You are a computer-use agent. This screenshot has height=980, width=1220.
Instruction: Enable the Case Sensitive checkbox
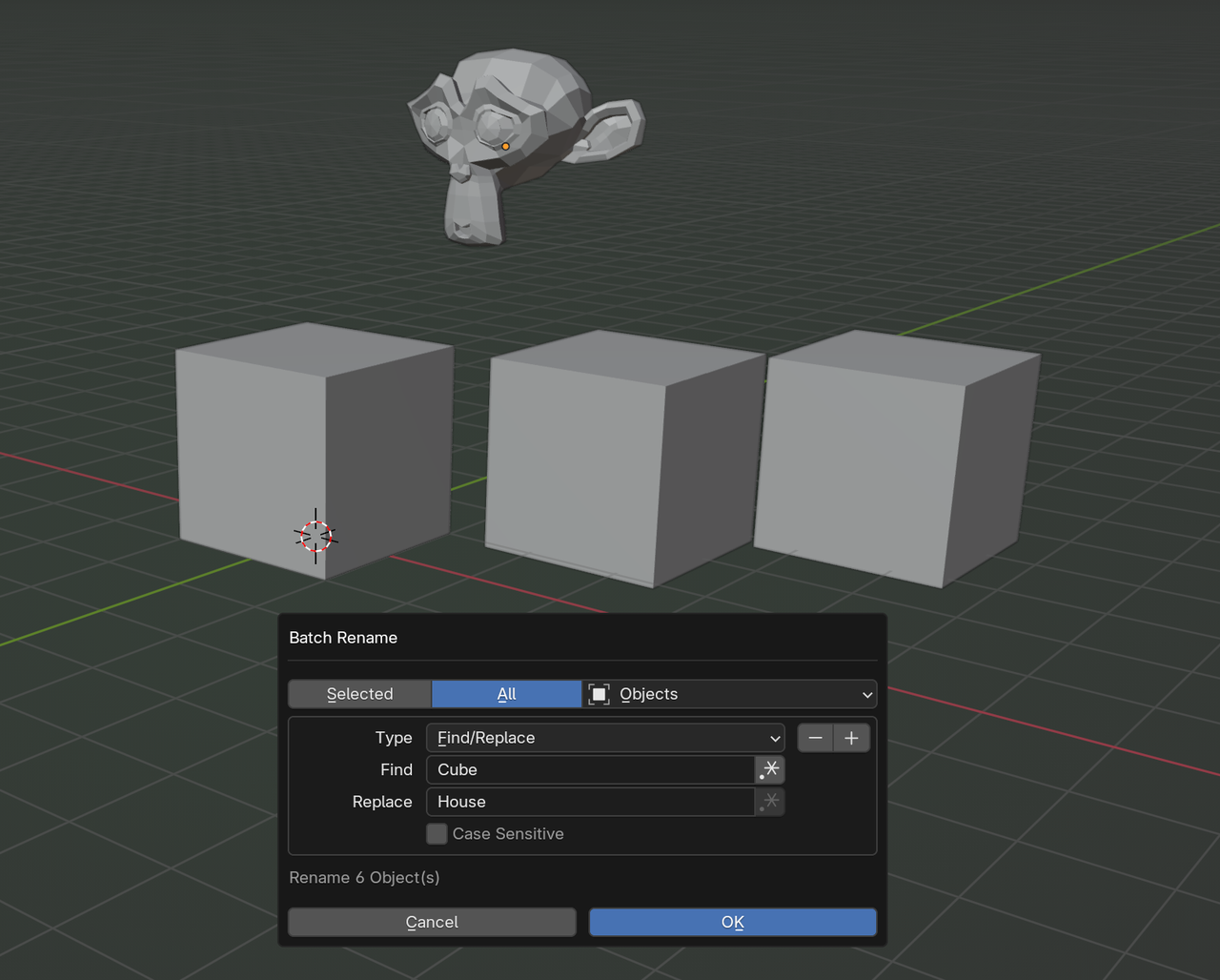[x=437, y=834]
